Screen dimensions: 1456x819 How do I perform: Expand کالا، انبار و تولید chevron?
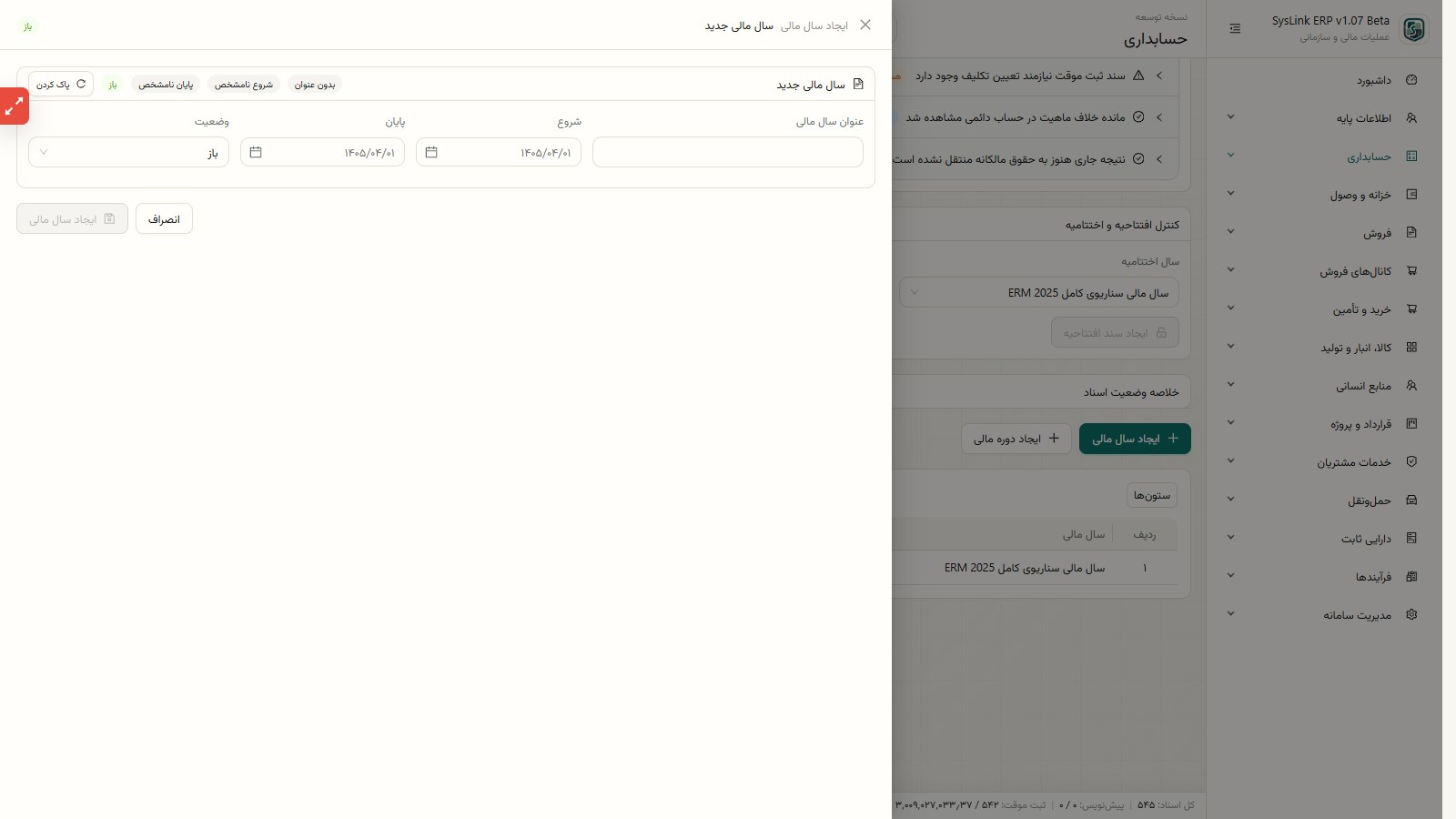1230,347
